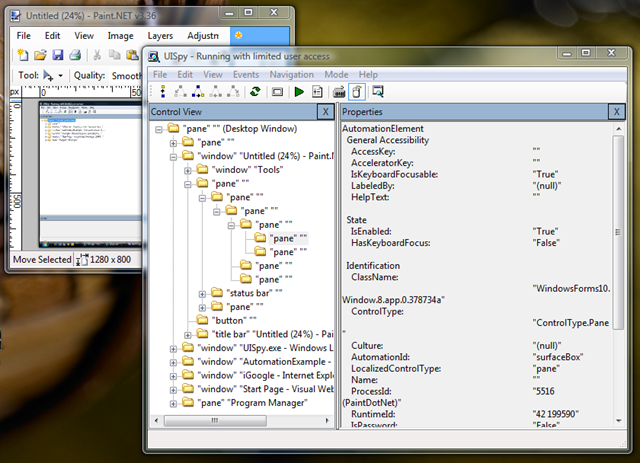Toggle the hover mouse tracking mode icon
The height and width of the screenshot is (463, 640).
pyautogui.click(x=357, y=92)
